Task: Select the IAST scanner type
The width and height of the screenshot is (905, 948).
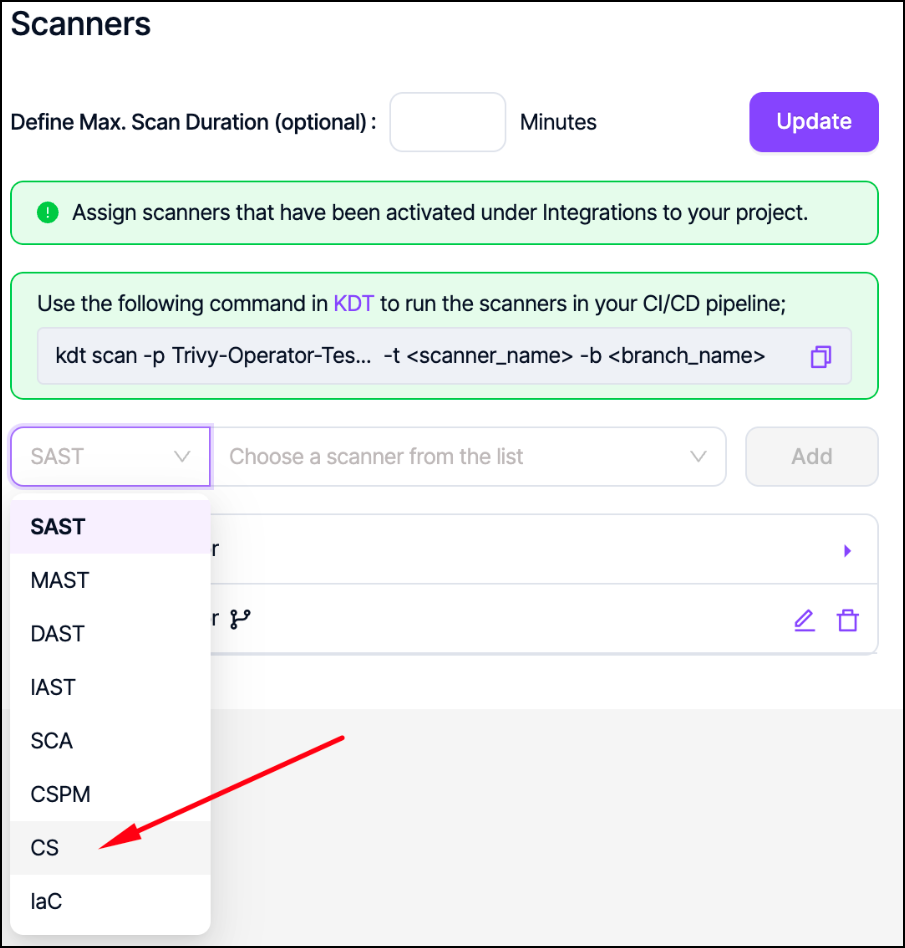Action: tap(53, 687)
